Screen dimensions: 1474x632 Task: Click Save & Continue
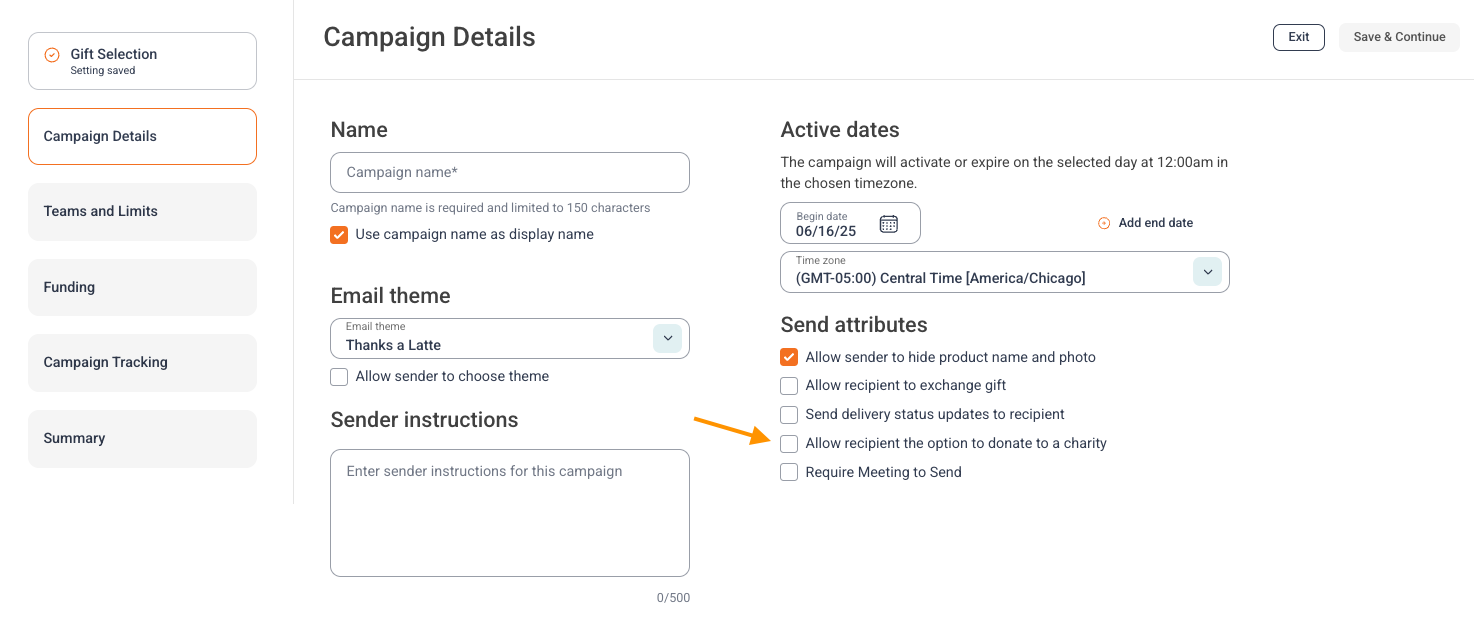coord(1399,37)
